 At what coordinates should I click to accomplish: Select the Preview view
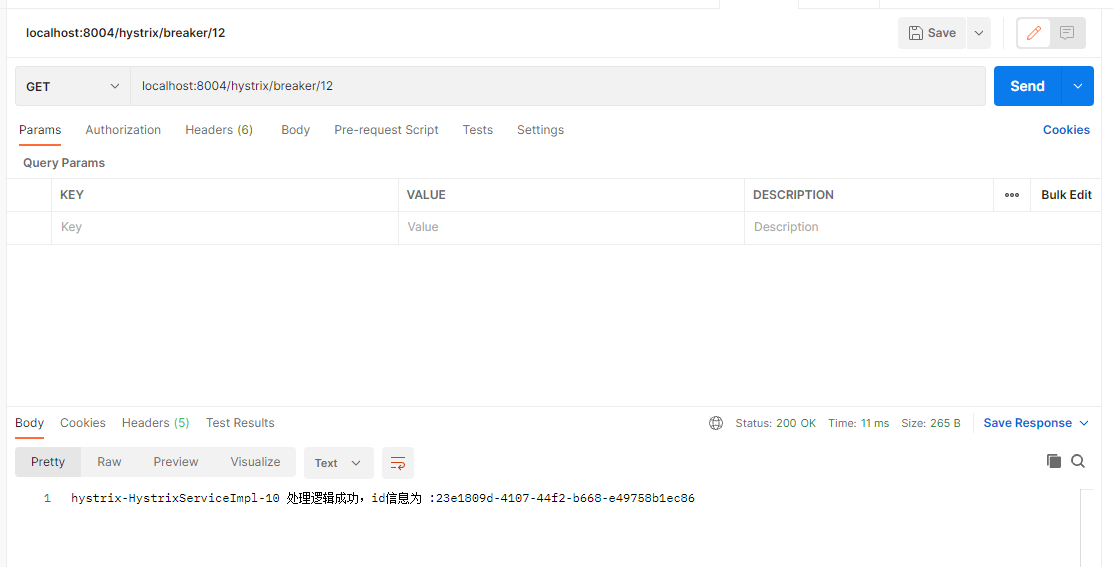pos(175,462)
